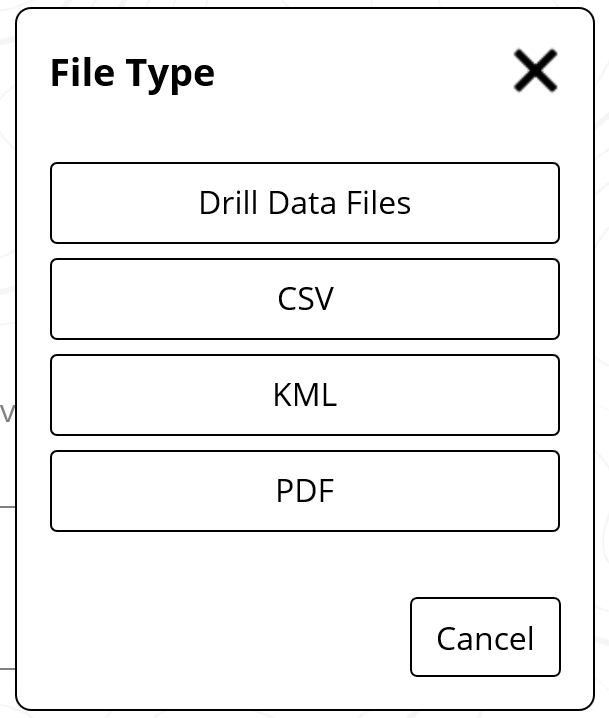This screenshot has height=718, width=609.
Task: Export as Drill Data Files
Action: click(x=304, y=203)
